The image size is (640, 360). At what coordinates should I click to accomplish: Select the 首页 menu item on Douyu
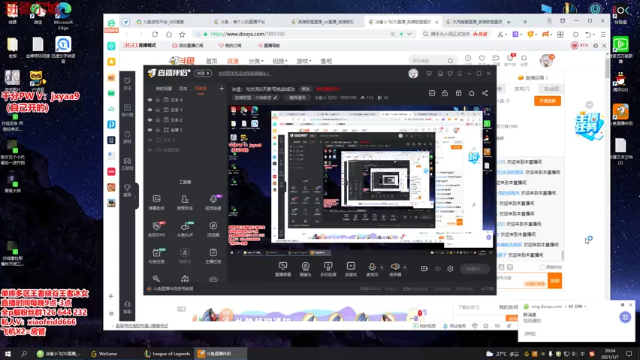(x=211, y=61)
